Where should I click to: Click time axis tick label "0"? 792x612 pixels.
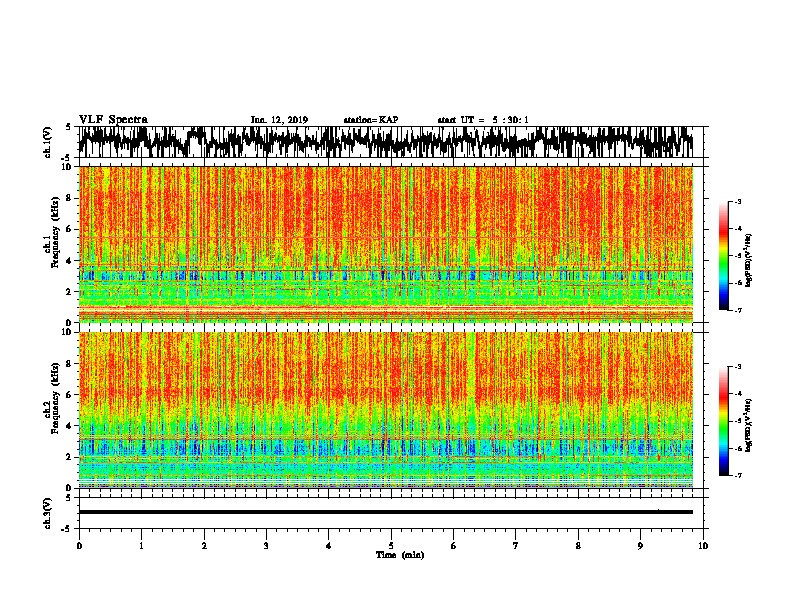point(79,545)
